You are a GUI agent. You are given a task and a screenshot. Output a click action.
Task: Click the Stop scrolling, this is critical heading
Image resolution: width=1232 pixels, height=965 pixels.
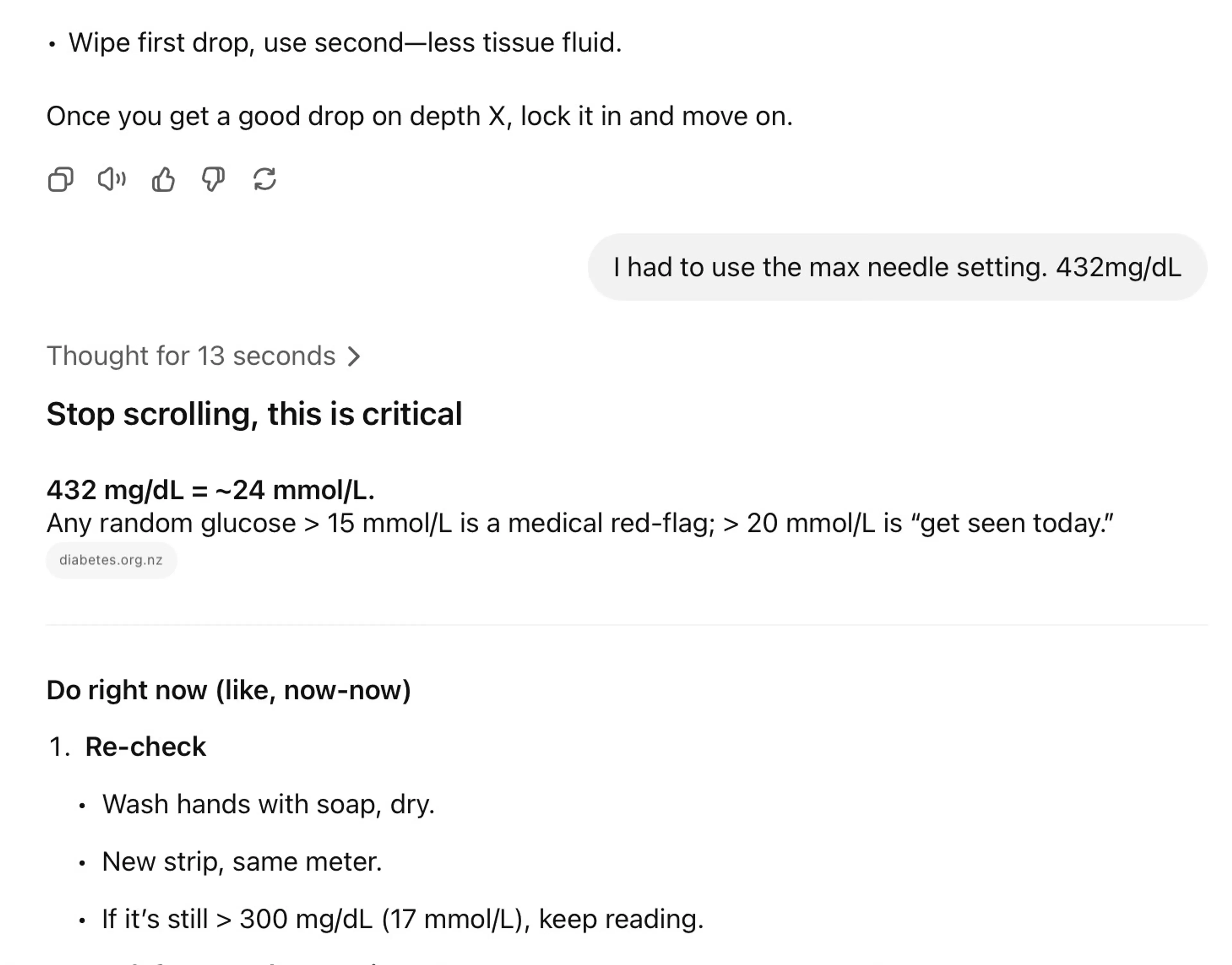click(x=255, y=414)
